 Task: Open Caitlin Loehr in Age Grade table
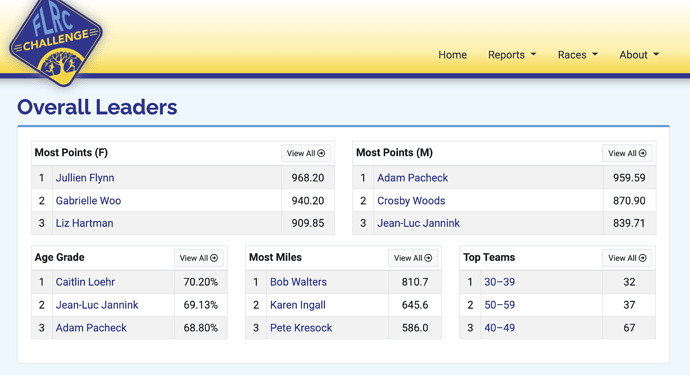(x=85, y=282)
